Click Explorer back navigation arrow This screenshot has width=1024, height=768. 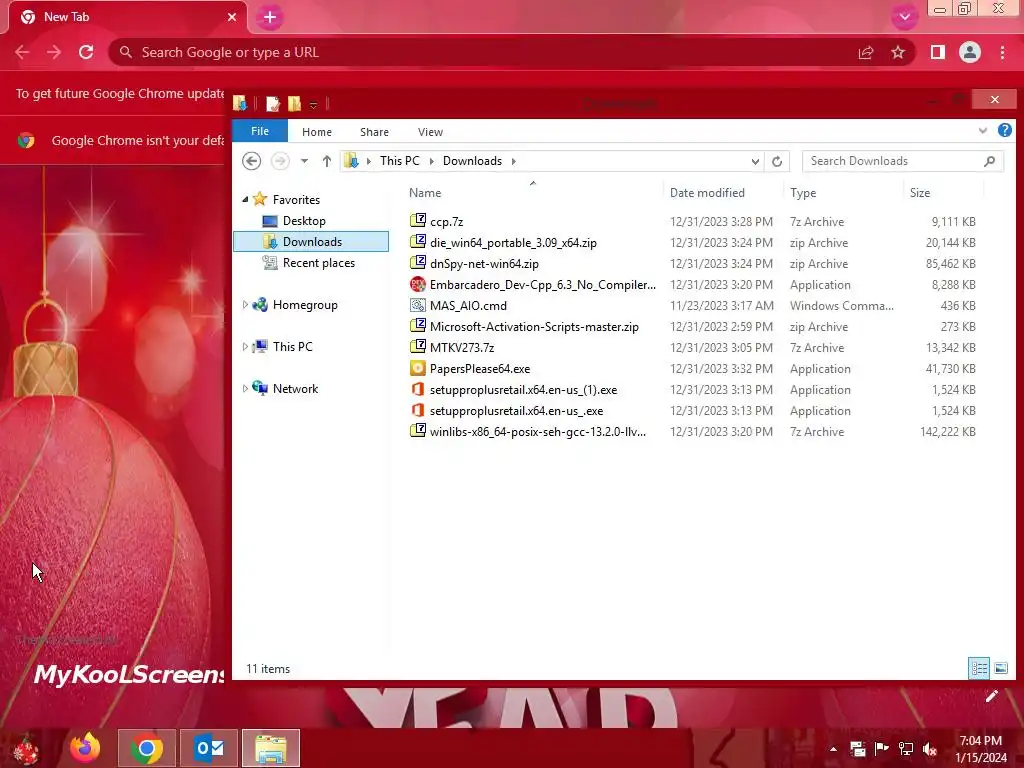(x=251, y=161)
